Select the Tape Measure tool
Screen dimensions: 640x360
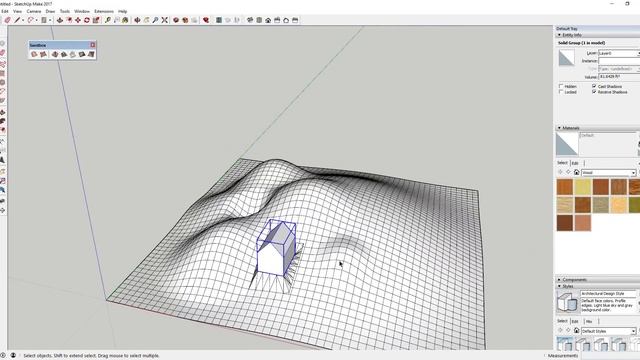point(107,20)
